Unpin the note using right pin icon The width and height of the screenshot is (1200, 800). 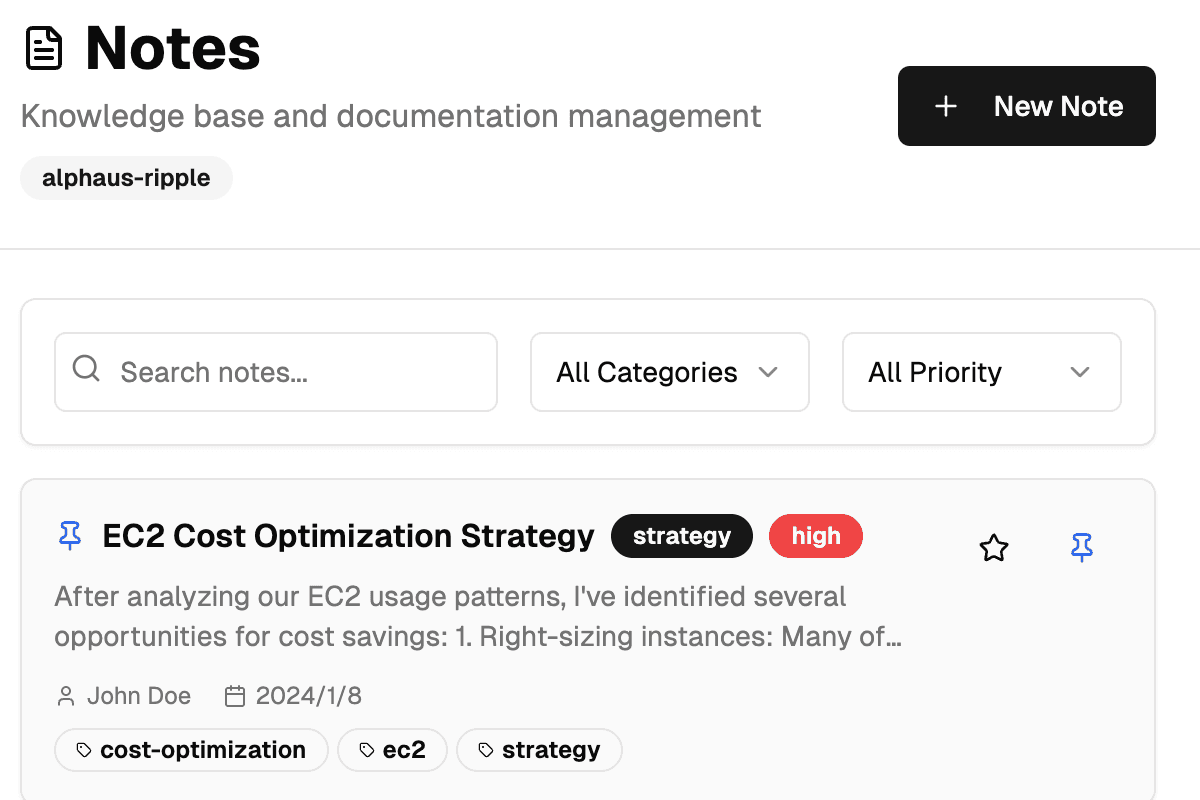pyautogui.click(x=1081, y=547)
